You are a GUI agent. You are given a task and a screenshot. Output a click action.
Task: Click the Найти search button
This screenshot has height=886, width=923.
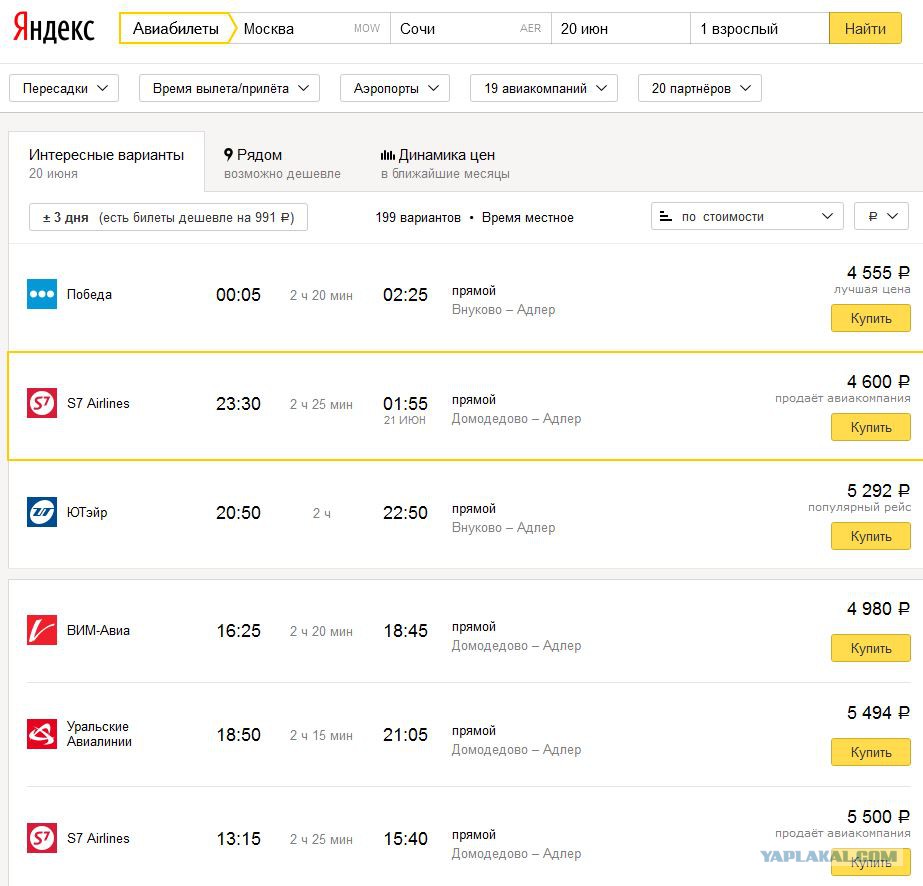pos(865,28)
